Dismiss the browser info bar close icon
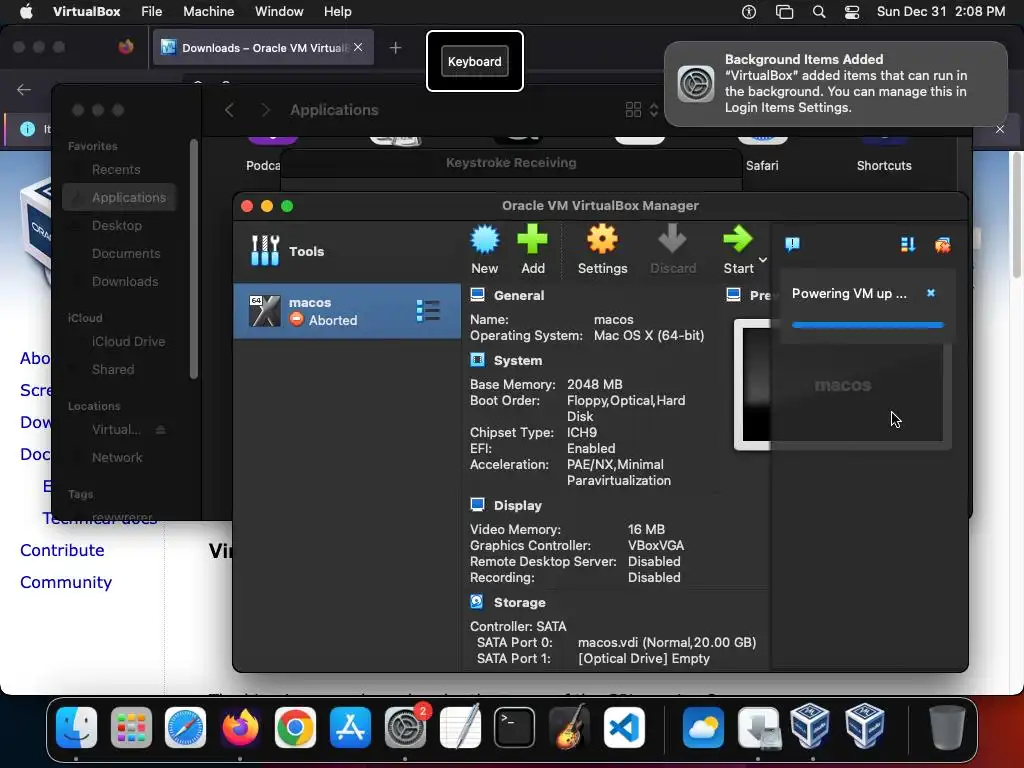Image resolution: width=1024 pixels, height=768 pixels. 1000,129
